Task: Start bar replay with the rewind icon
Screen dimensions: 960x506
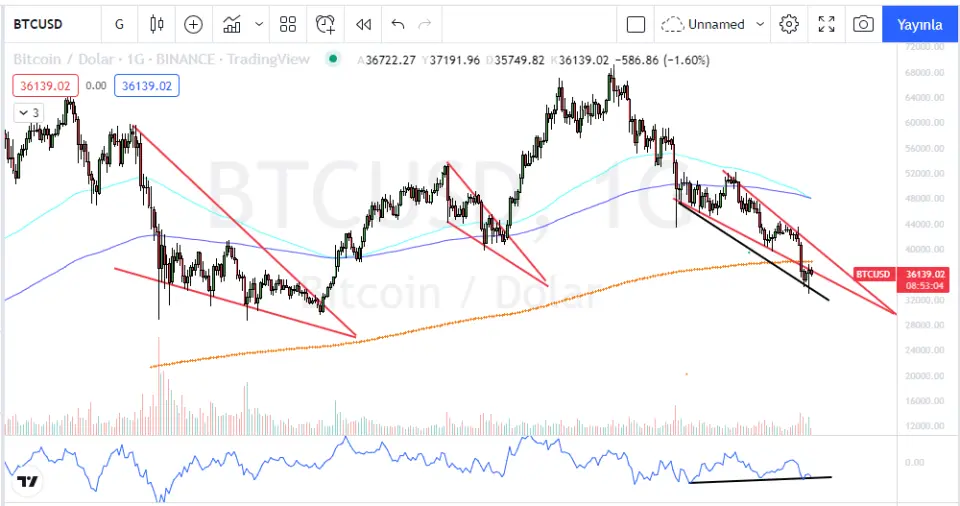Action: 363,24
